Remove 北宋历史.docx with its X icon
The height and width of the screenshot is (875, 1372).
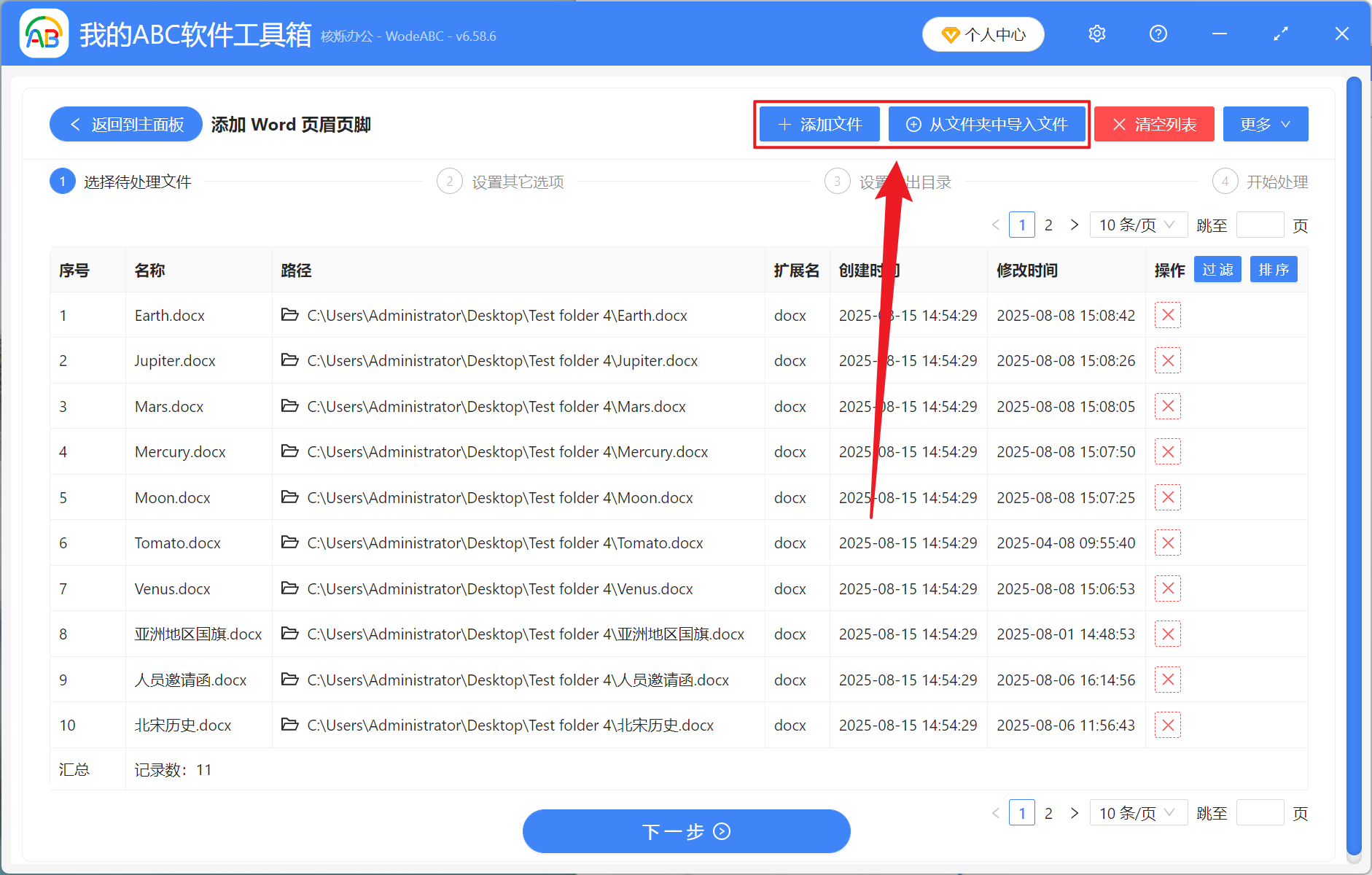(x=1167, y=725)
